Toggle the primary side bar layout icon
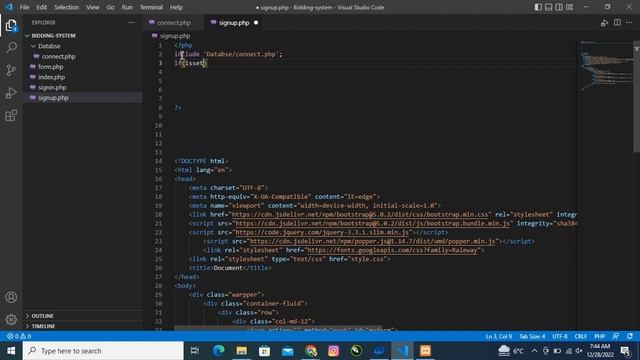This screenshot has width=640, height=360. tap(538, 7)
